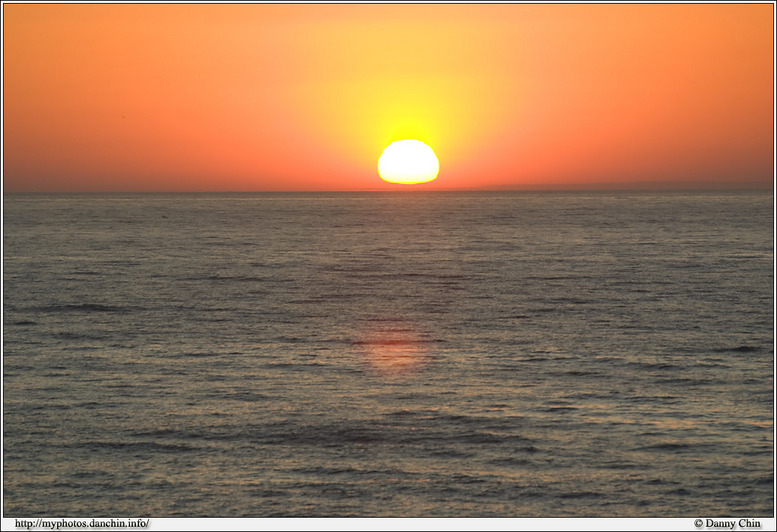
Task: Click the word "Chin" in the photo credit
Action: pyautogui.click(x=748, y=524)
